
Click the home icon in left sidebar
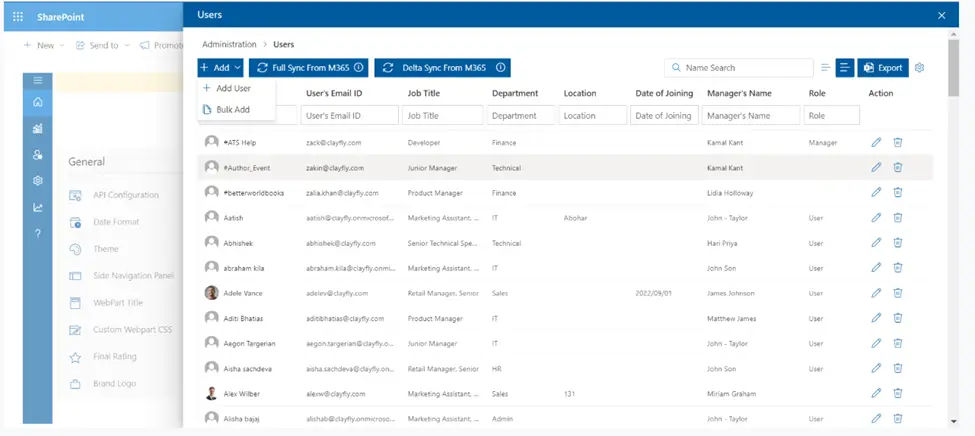click(38, 102)
